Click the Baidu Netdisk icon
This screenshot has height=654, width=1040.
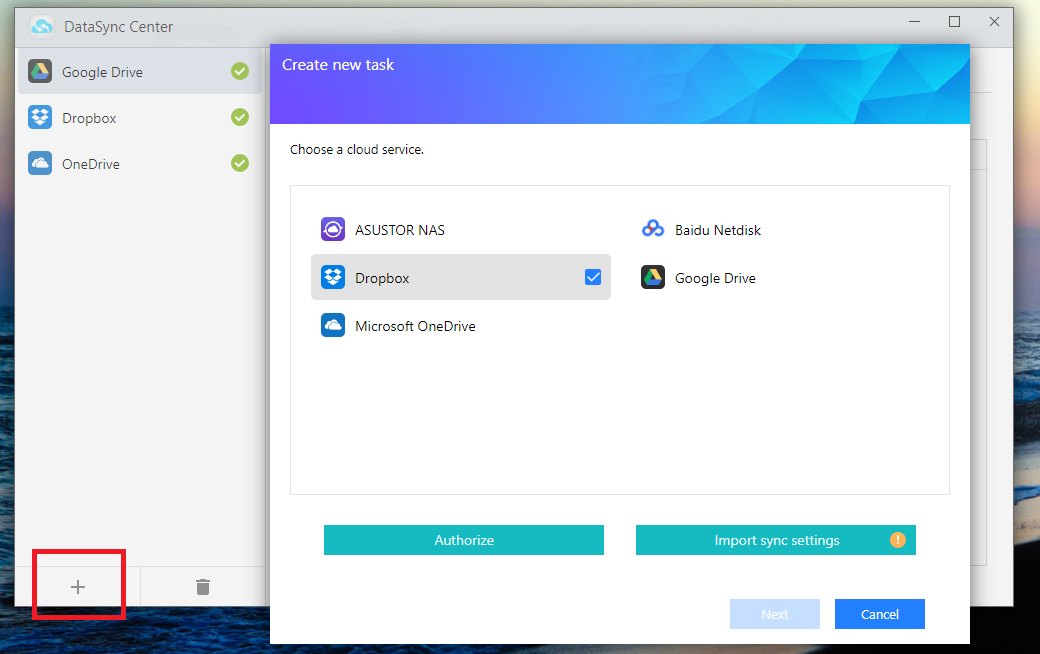(653, 230)
